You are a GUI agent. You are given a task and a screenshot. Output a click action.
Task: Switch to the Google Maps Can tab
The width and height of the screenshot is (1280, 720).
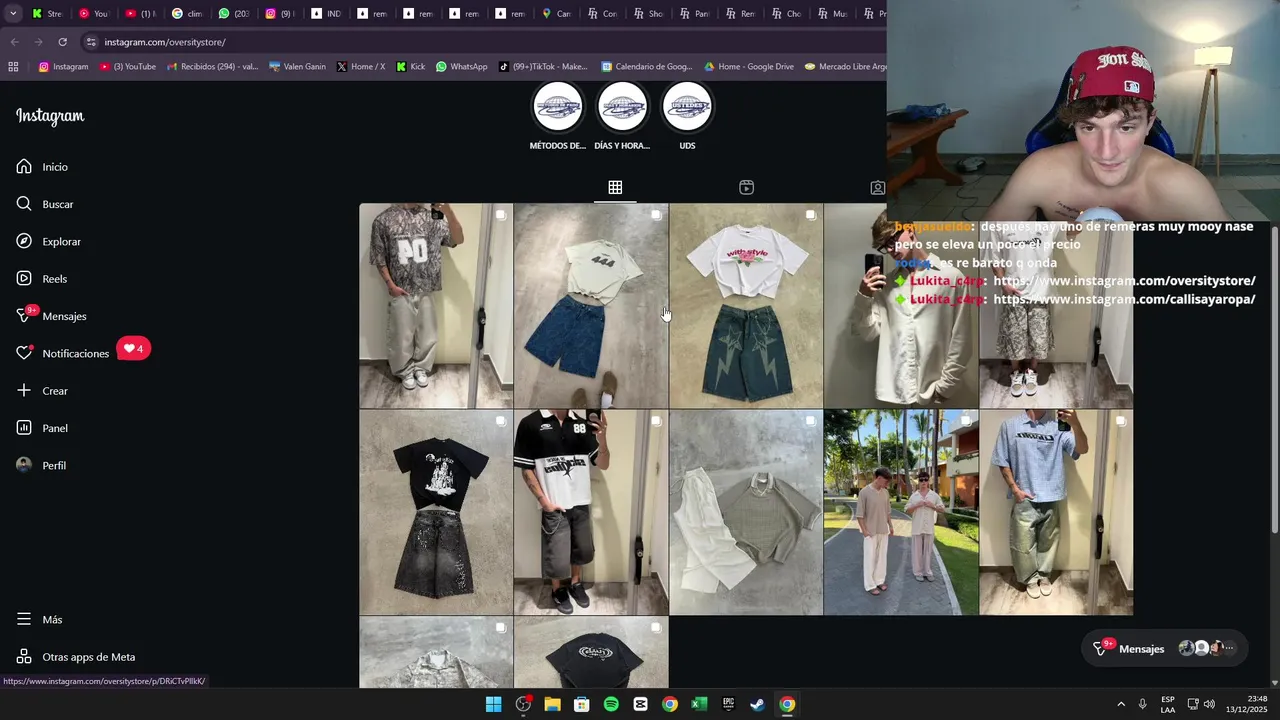556,14
